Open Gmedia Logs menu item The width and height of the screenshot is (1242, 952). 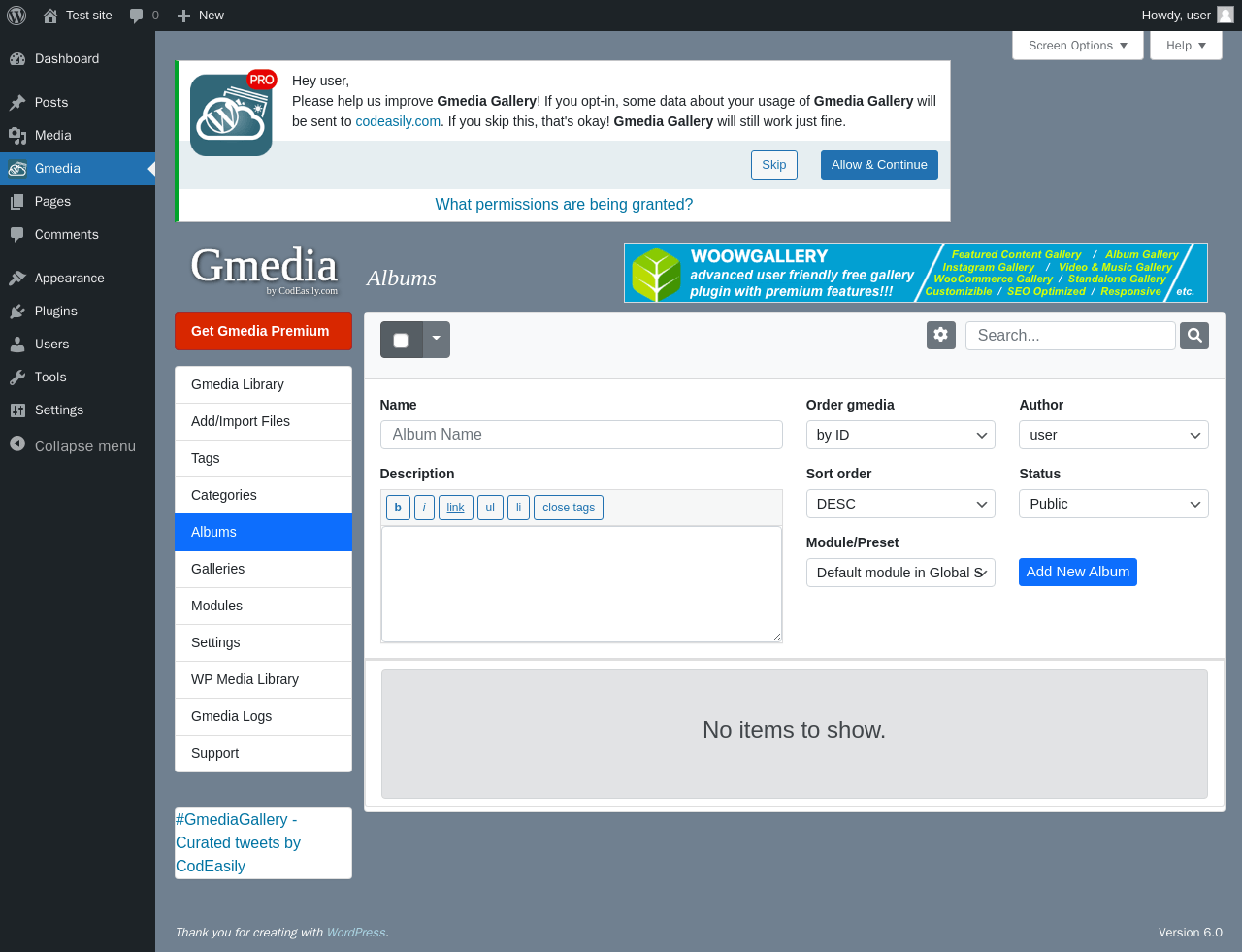coord(263,716)
